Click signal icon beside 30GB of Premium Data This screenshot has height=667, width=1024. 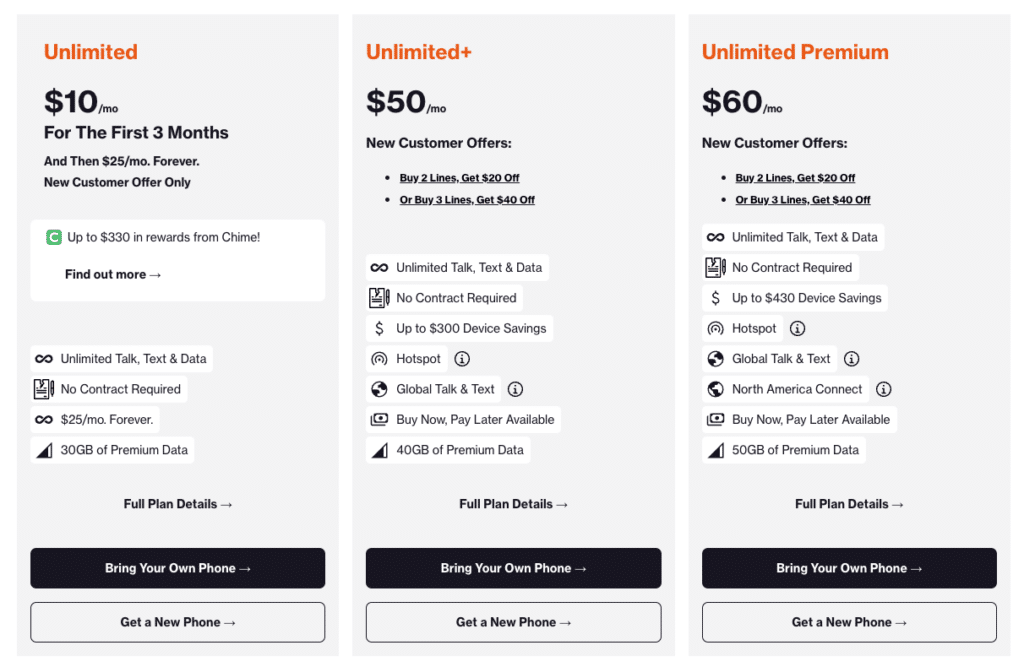point(44,450)
